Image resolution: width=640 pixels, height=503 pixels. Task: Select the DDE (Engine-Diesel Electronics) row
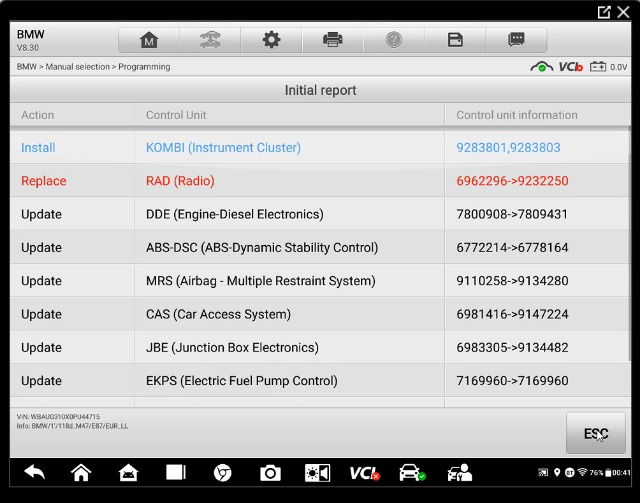235,214
